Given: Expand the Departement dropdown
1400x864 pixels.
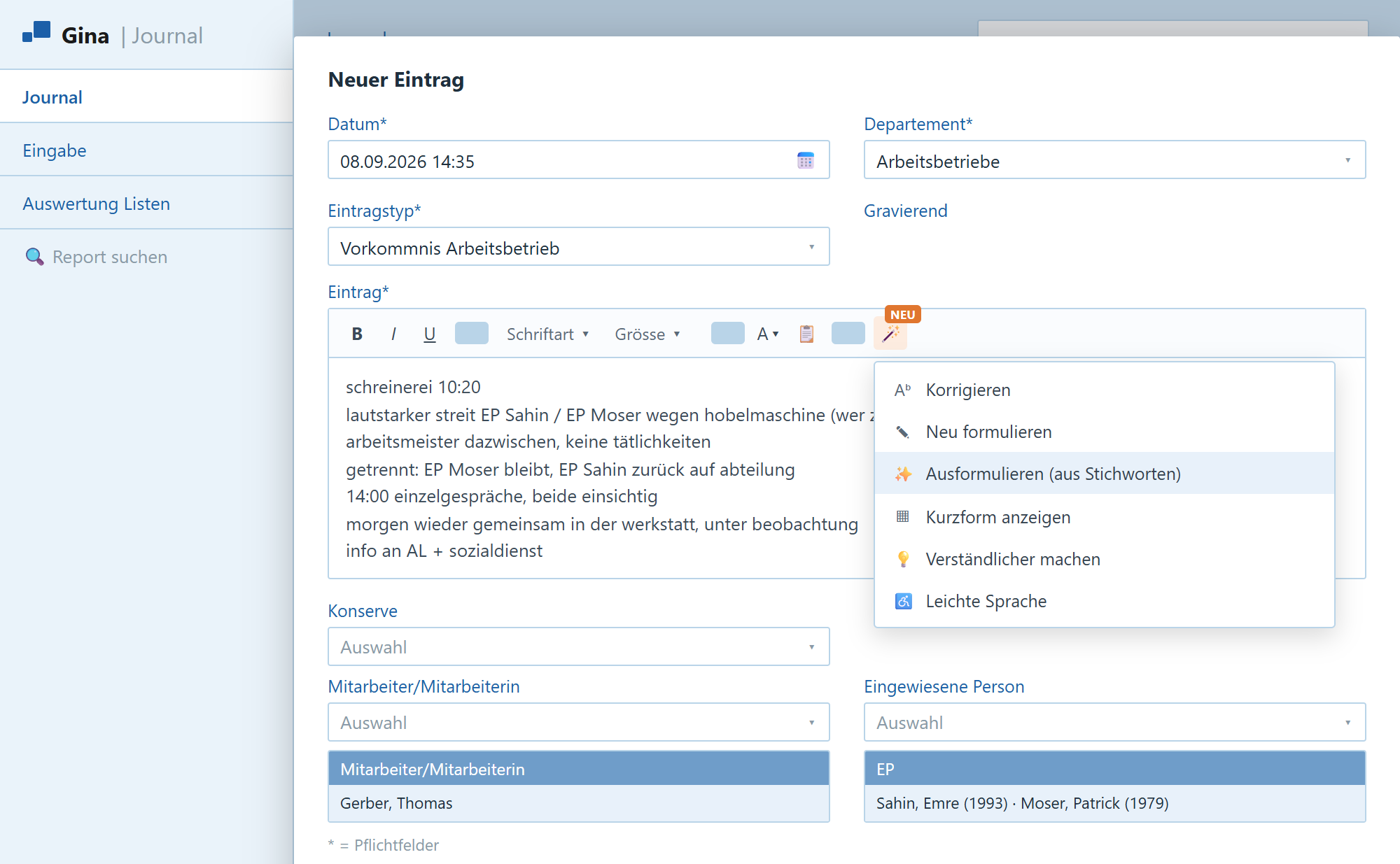Looking at the screenshot, I should click(1114, 160).
